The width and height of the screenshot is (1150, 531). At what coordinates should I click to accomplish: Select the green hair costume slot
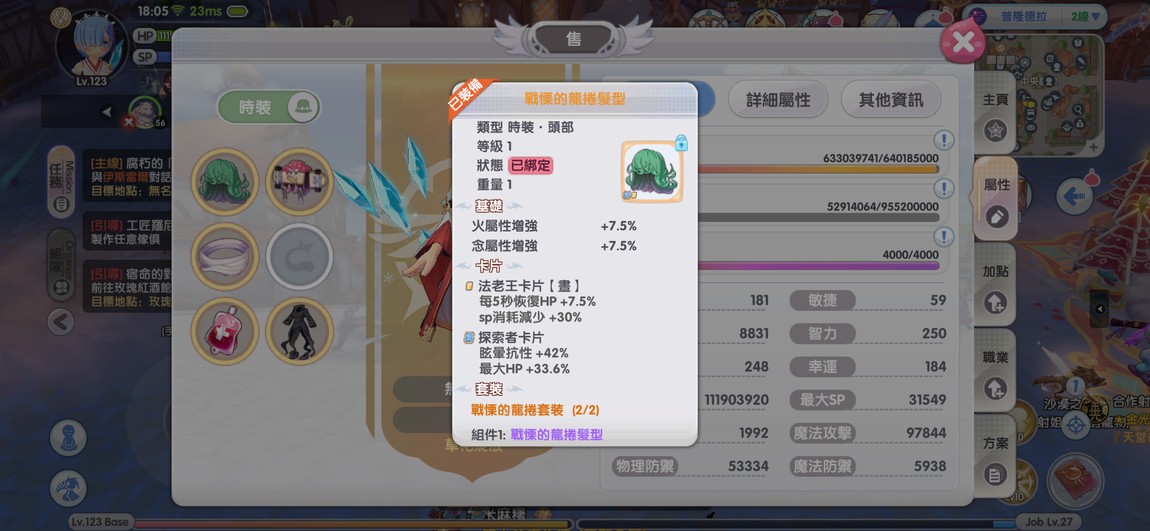(x=224, y=181)
